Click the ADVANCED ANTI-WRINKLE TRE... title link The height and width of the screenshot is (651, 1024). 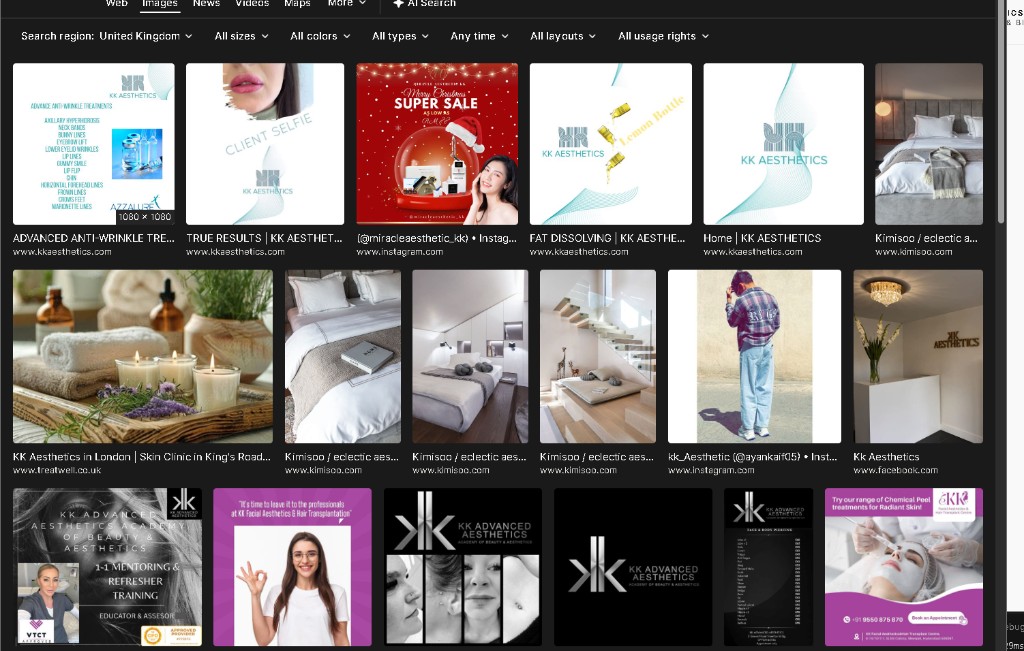tap(93, 238)
